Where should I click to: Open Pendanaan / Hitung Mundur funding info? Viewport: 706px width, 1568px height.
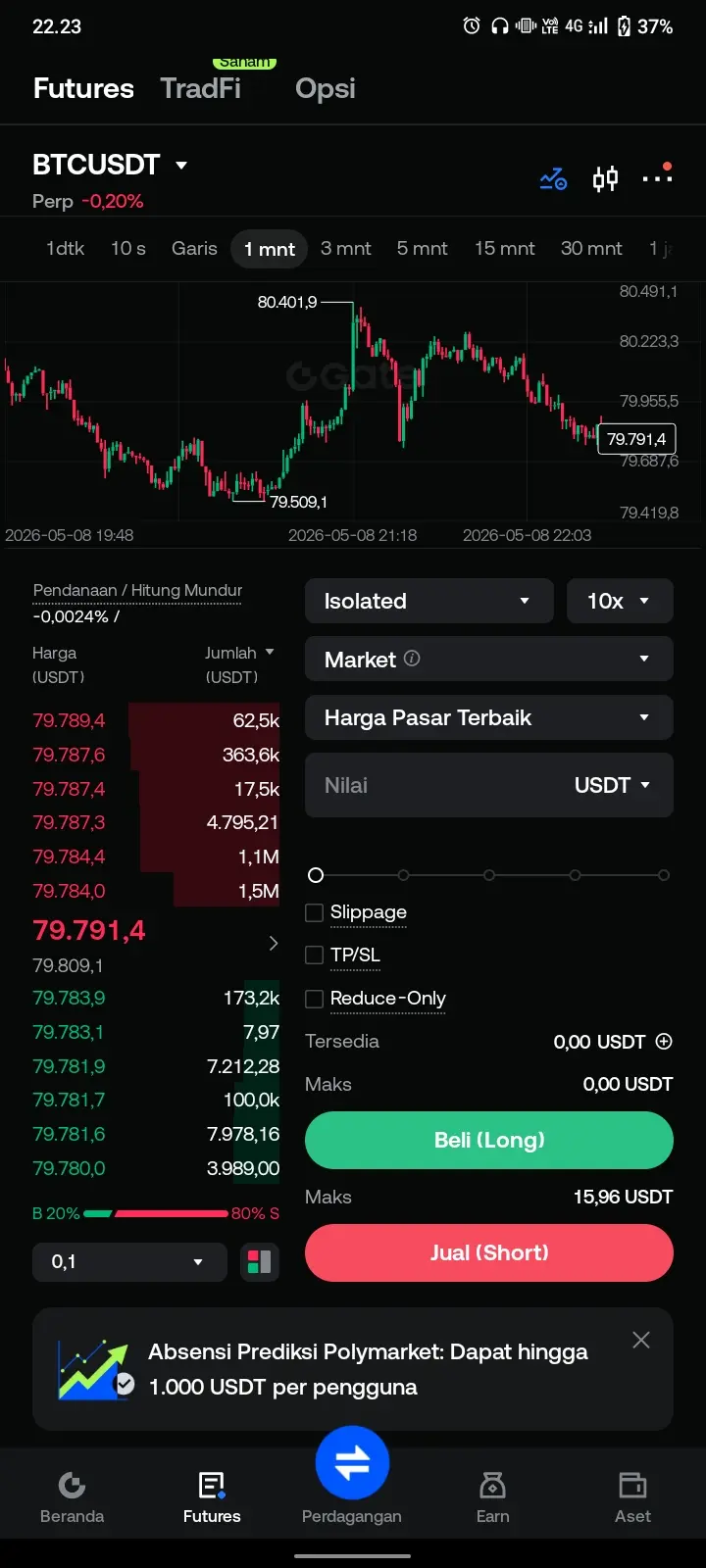pos(137,591)
